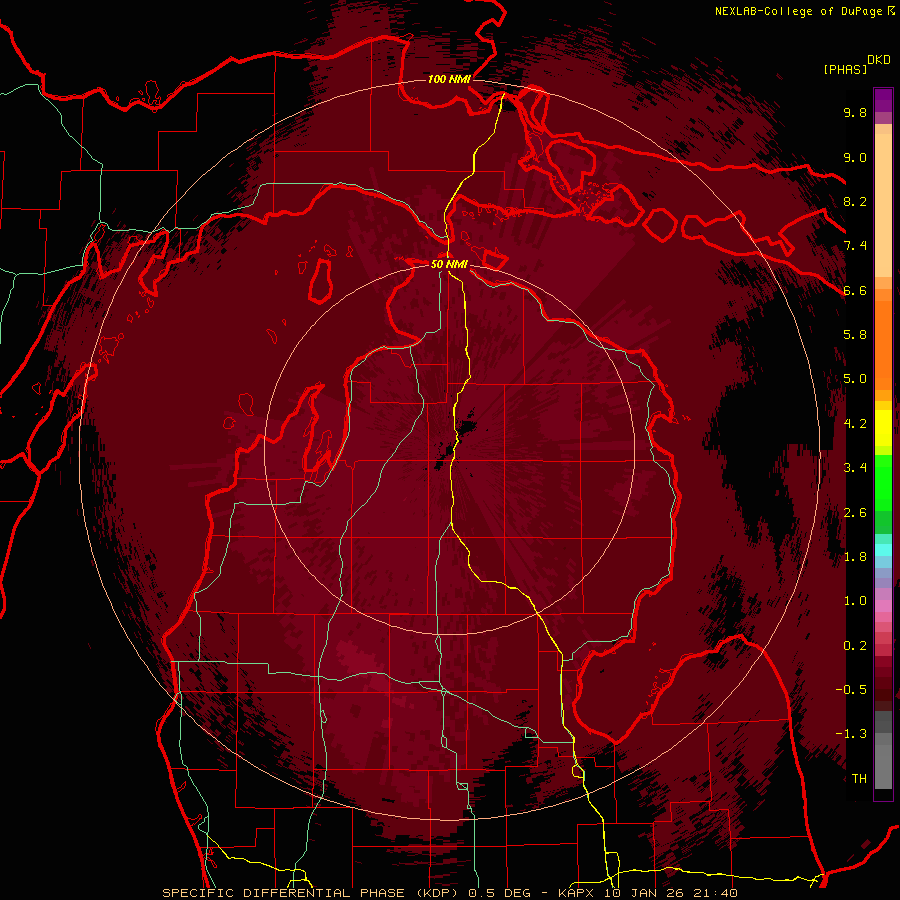Click the 8.2 legend value
This screenshot has height=900, width=900.
855,201
